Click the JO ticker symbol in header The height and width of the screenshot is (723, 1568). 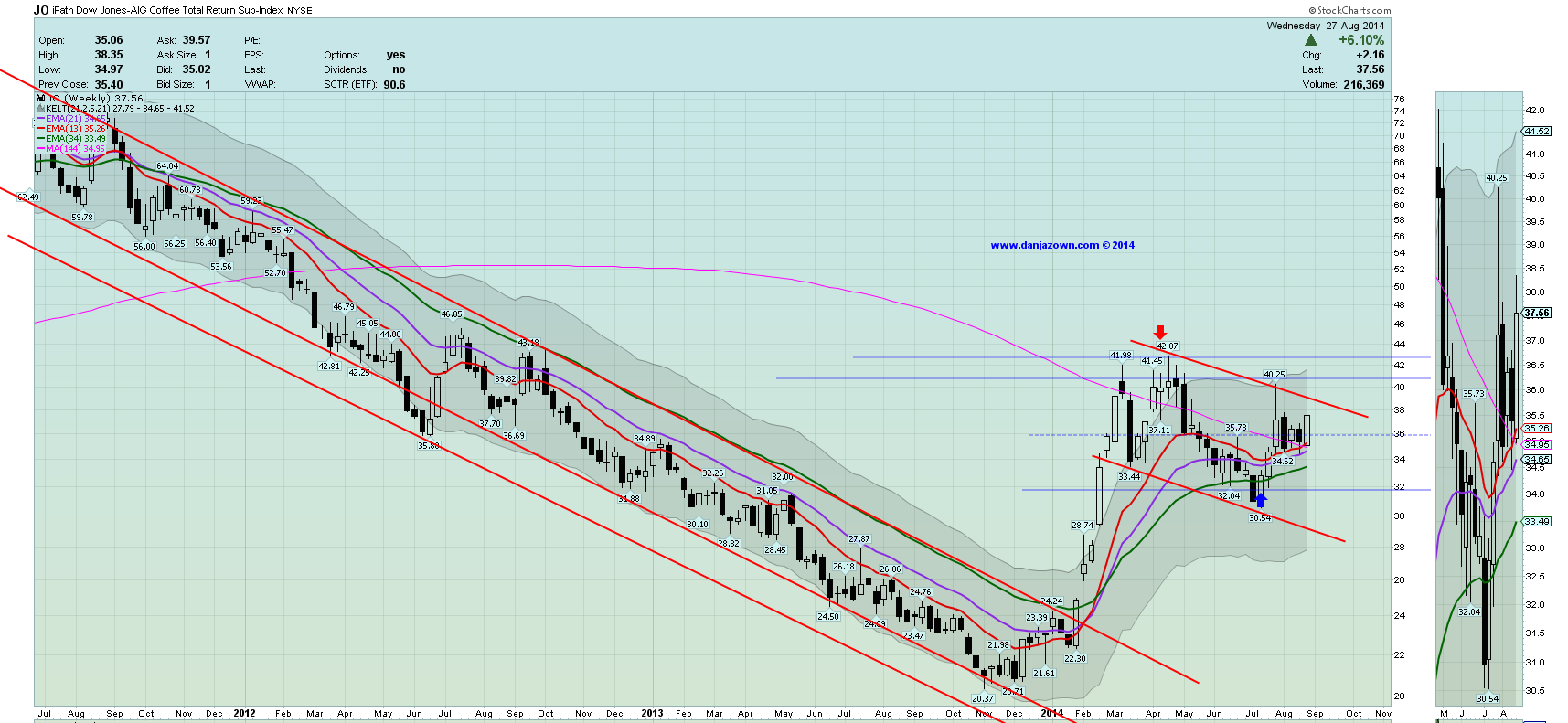click(41, 10)
